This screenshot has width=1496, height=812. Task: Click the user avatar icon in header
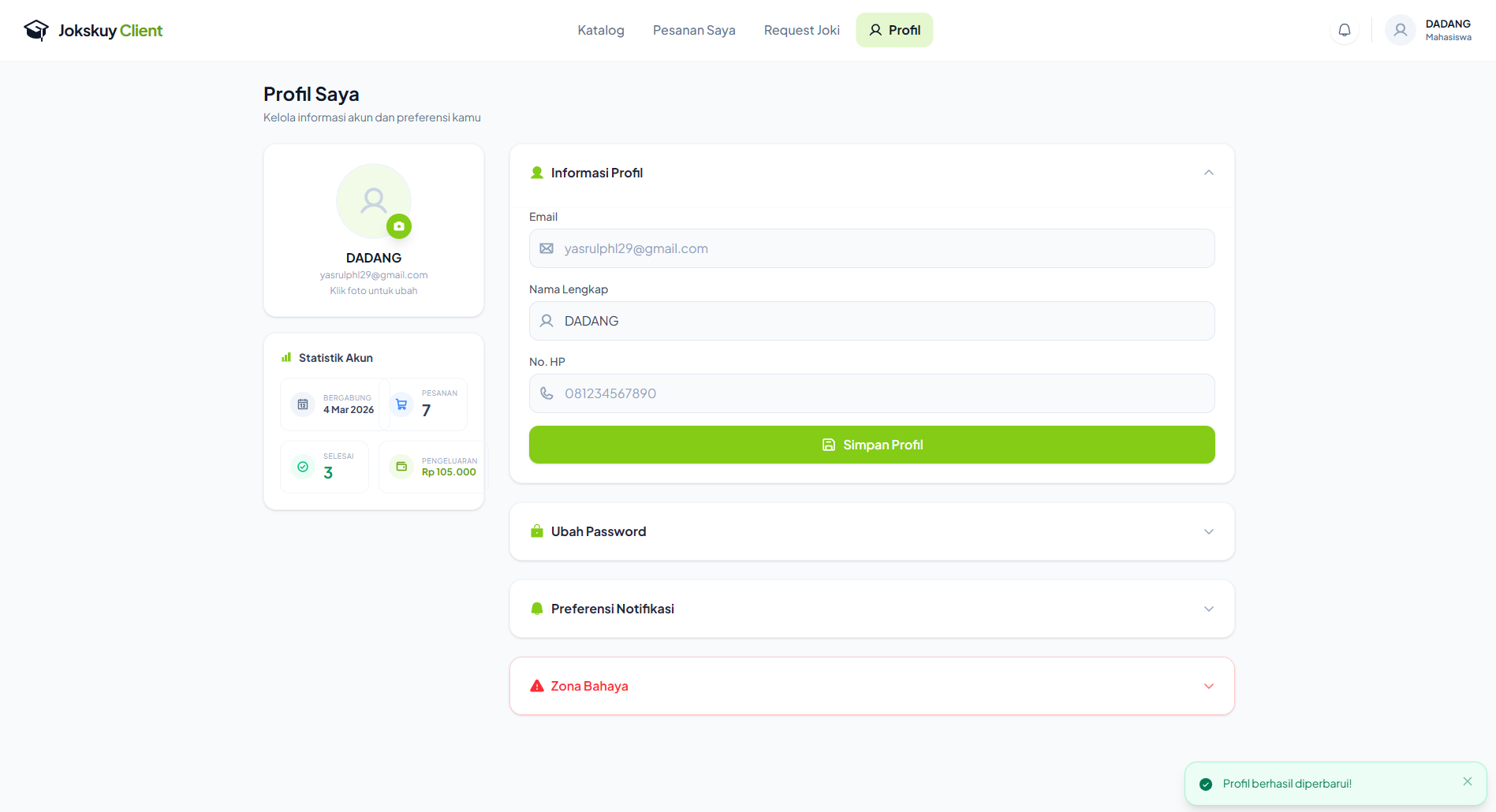pyautogui.click(x=1401, y=30)
